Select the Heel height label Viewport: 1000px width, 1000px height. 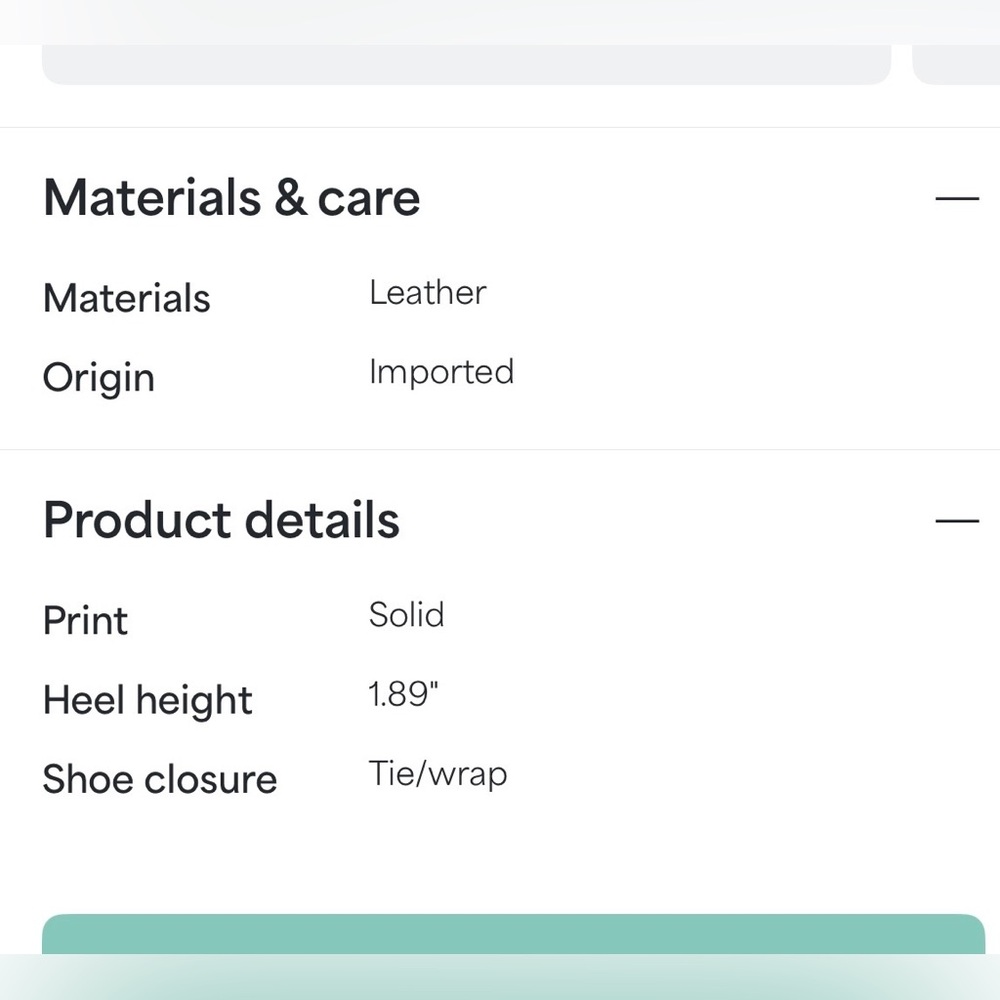(x=148, y=701)
